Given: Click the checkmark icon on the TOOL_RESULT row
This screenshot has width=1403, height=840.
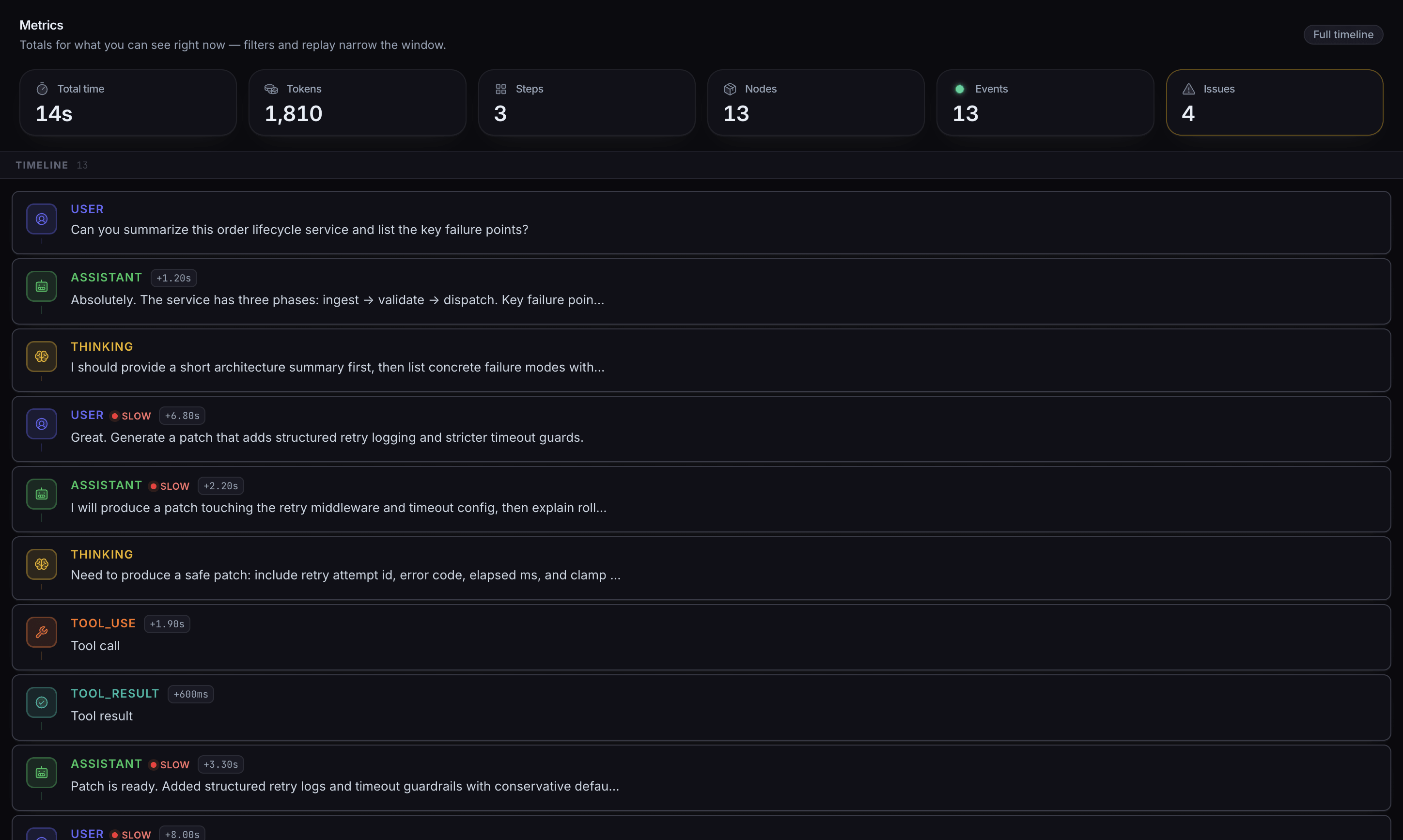Looking at the screenshot, I should (x=41, y=702).
